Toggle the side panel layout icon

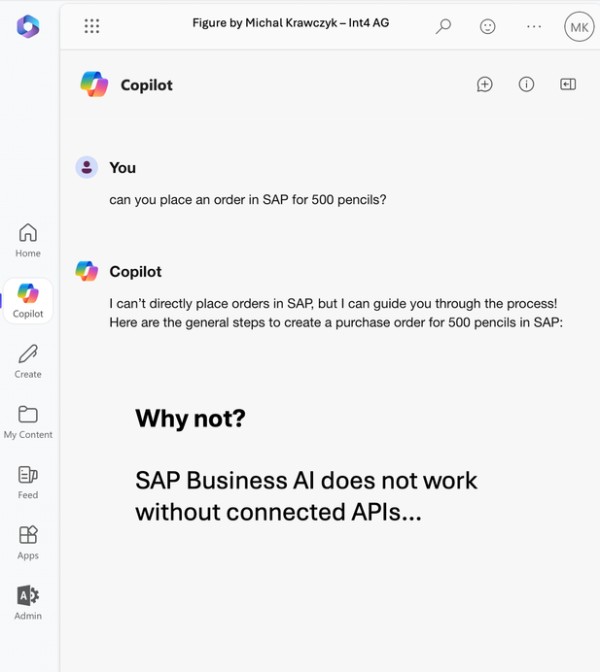(x=568, y=85)
